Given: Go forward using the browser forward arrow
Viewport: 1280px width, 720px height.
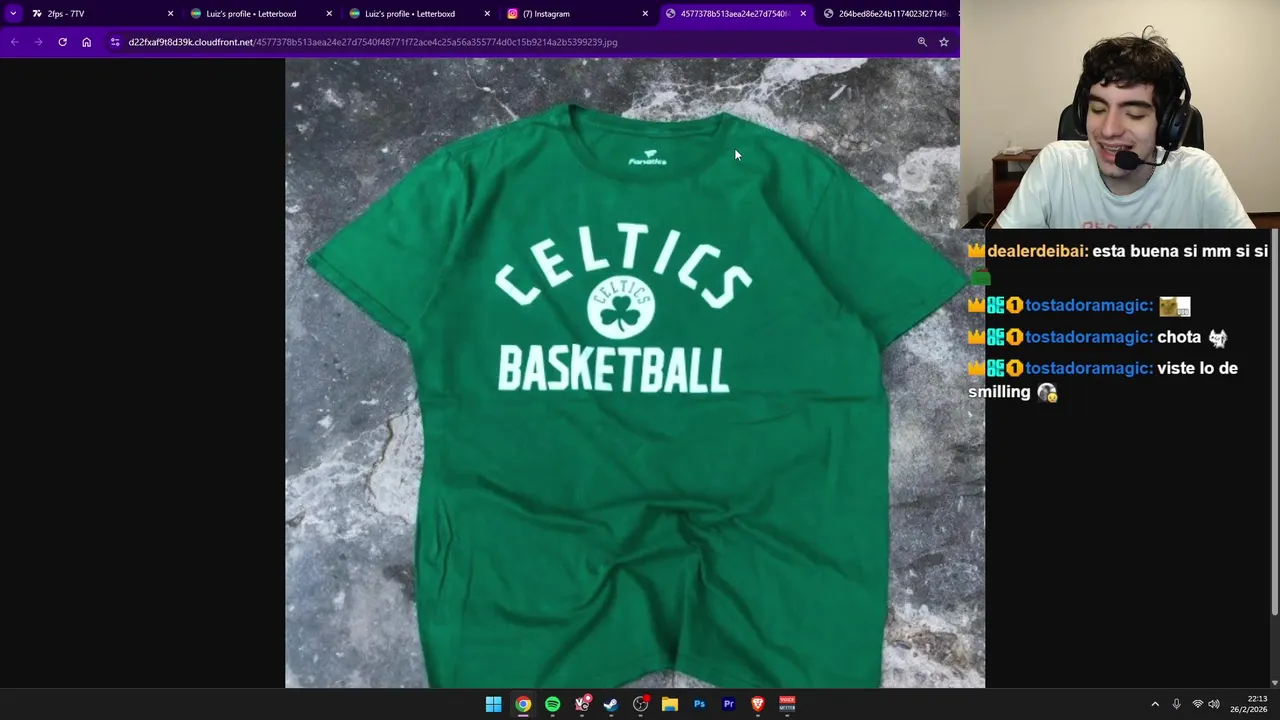Looking at the screenshot, I should (x=38, y=42).
